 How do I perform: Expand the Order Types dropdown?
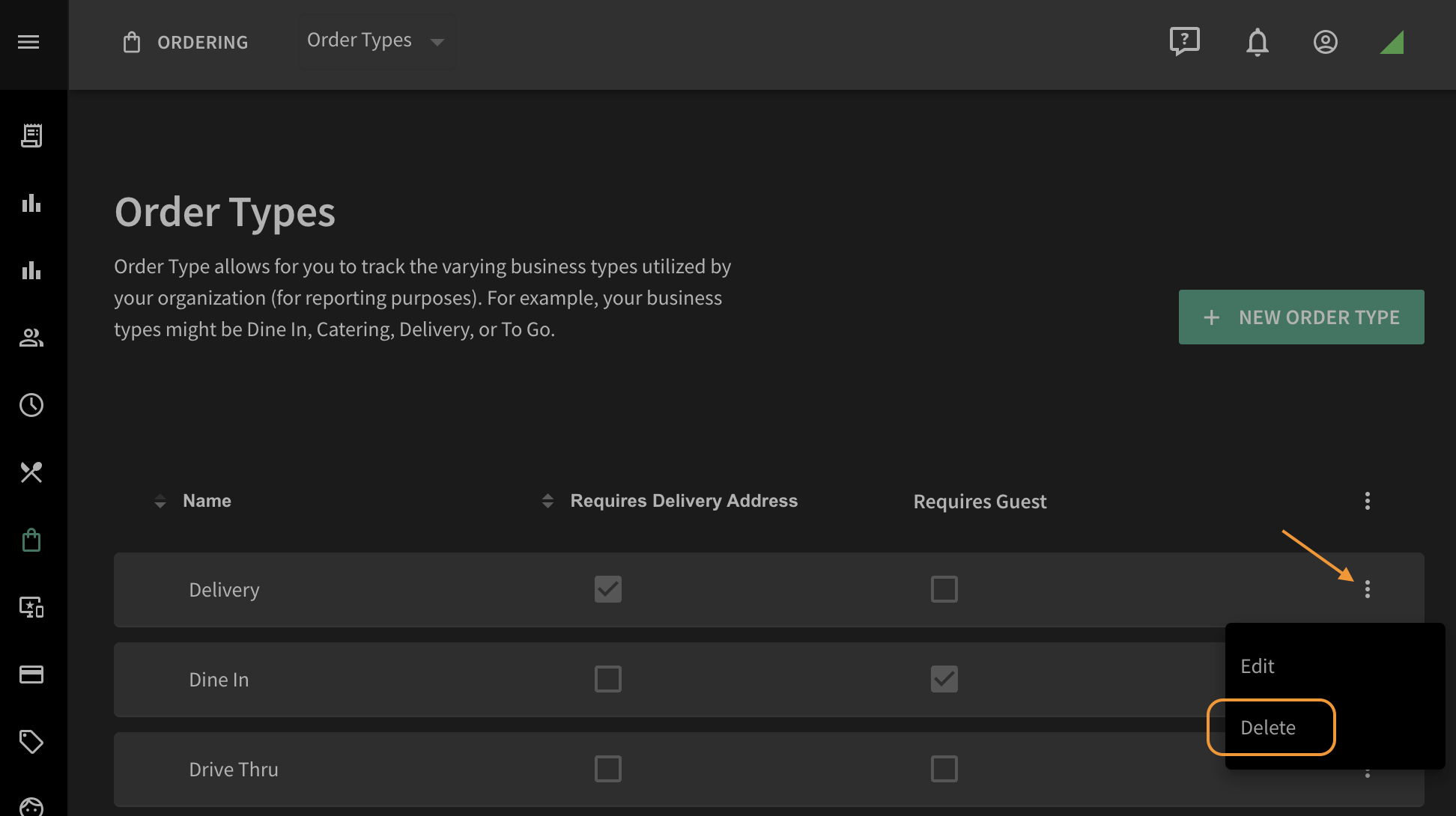(x=377, y=41)
